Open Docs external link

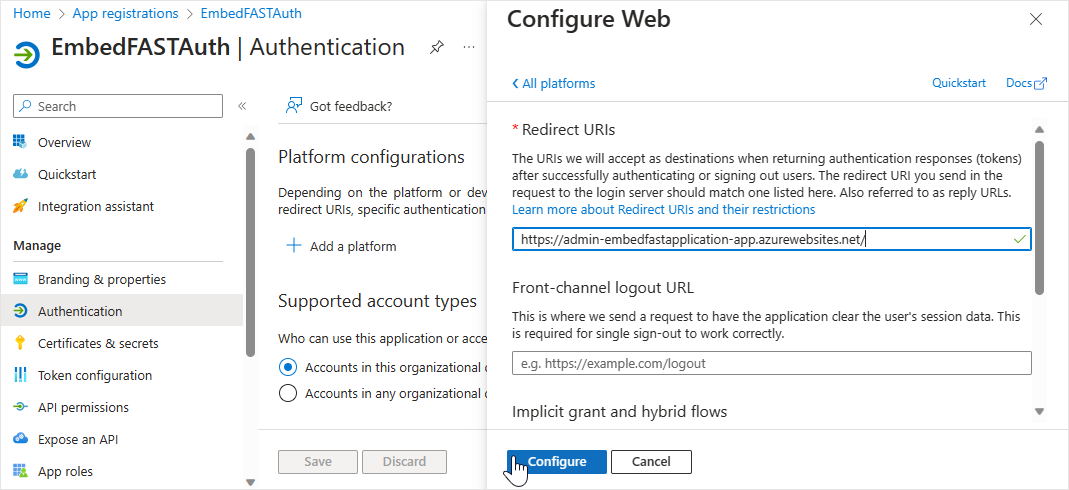1026,83
